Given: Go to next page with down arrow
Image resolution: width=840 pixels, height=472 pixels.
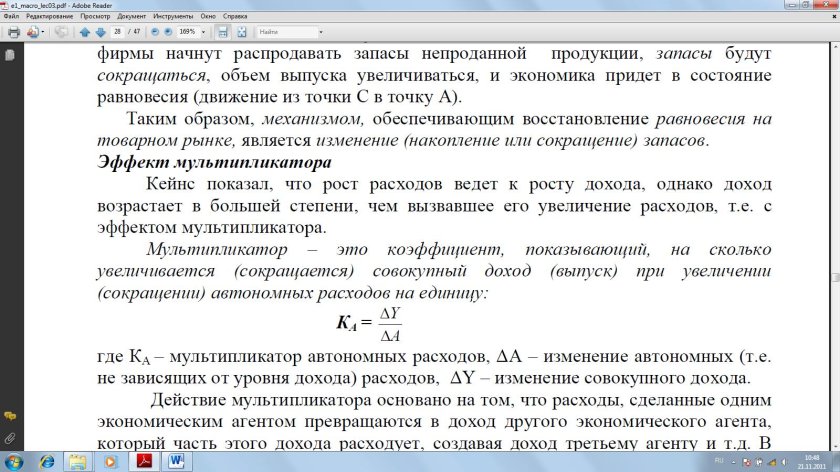Looking at the screenshot, I should [x=101, y=32].
